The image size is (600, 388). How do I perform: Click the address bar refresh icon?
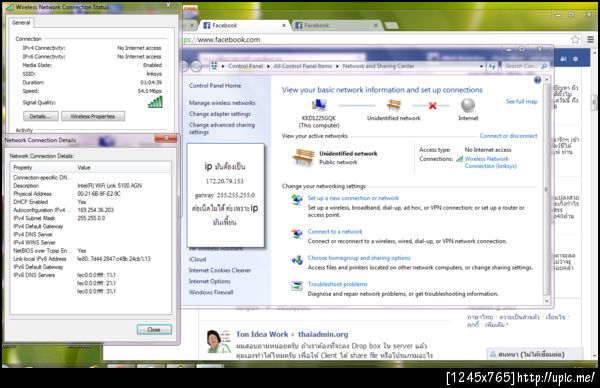[x=492, y=67]
